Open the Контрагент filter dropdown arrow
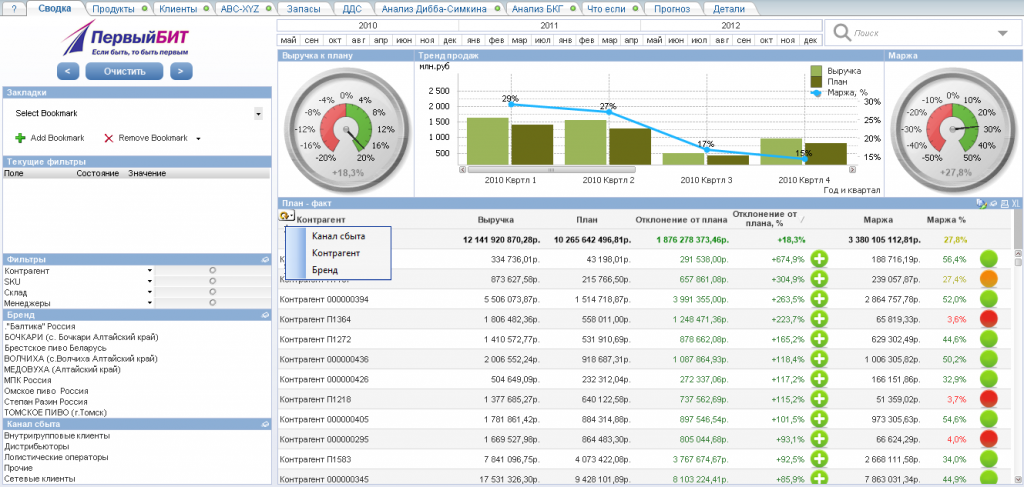The height and width of the screenshot is (487, 1024). [150, 270]
